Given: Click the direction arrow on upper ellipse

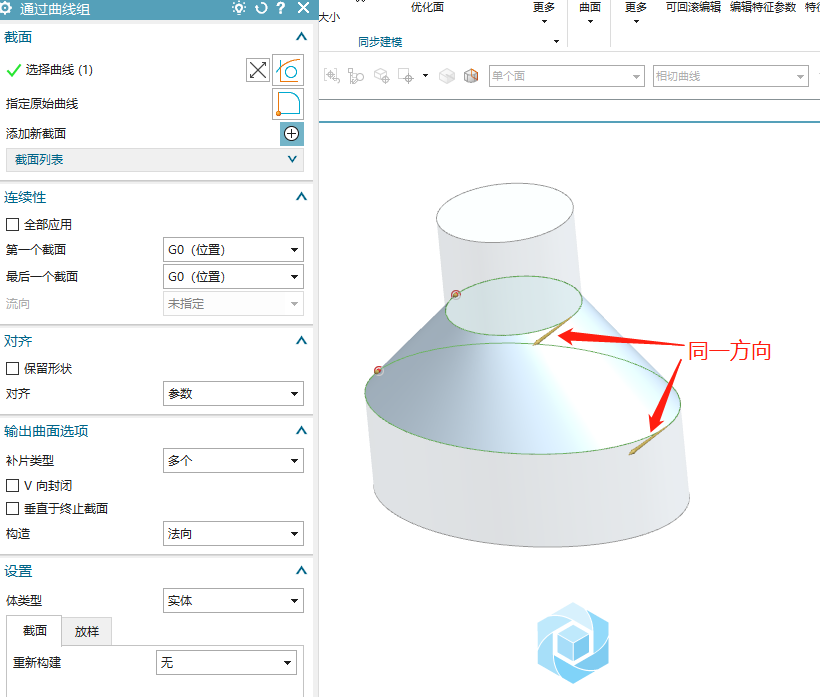Looking at the screenshot, I should [551, 332].
